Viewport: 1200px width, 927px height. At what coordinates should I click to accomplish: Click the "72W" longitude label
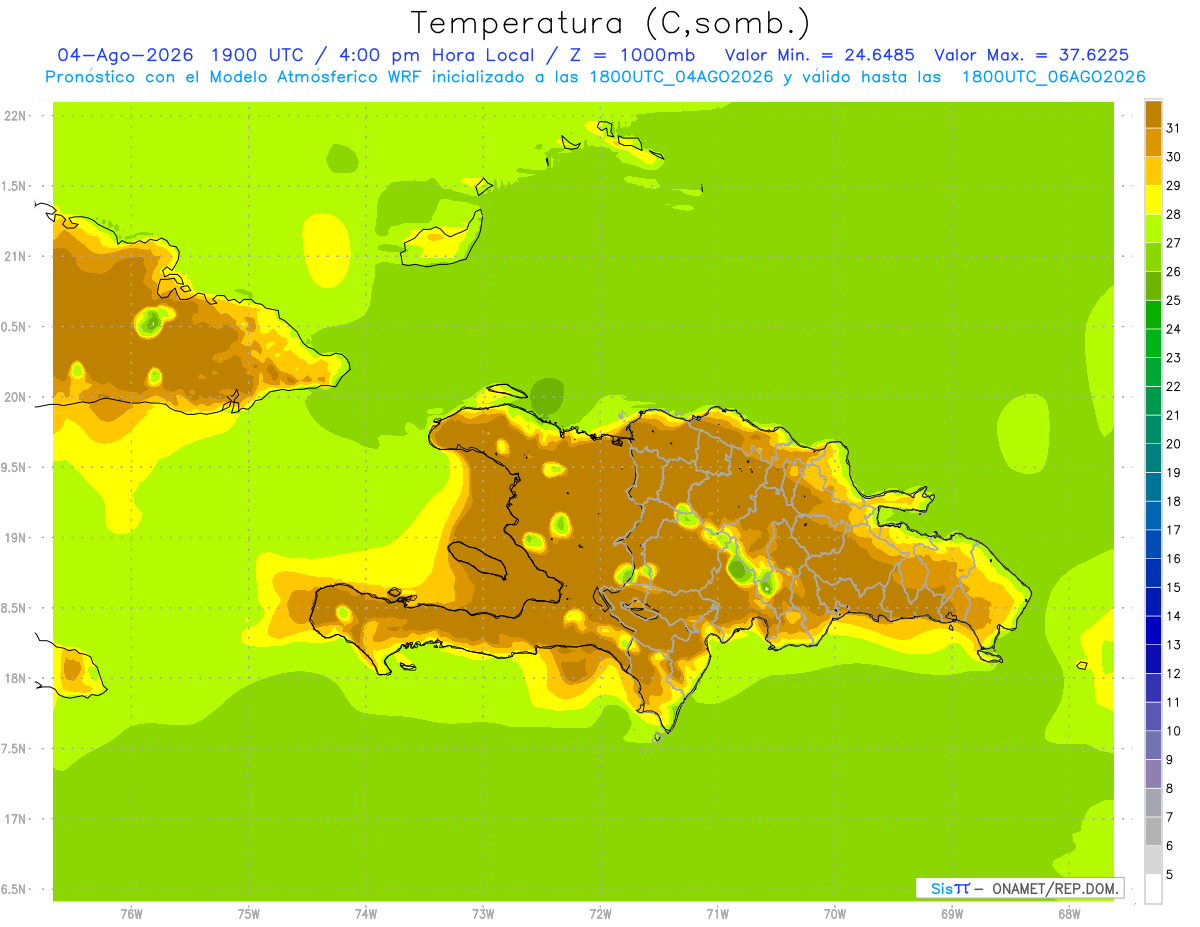click(x=600, y=914)
